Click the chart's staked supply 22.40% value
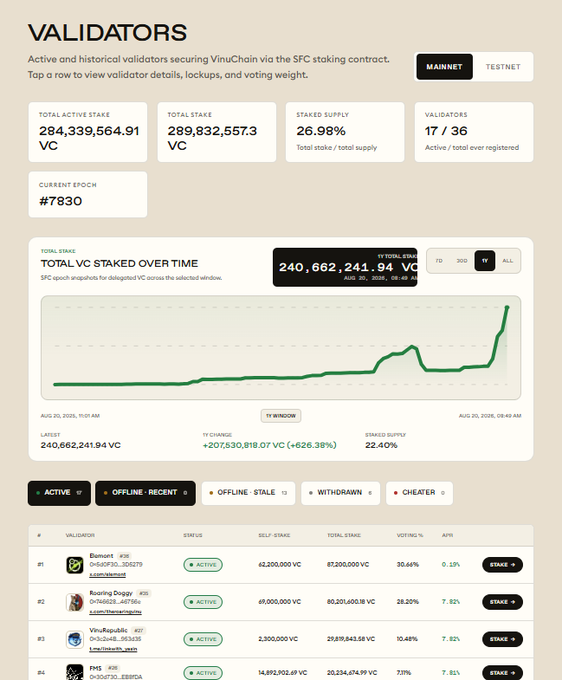This screenshot has width=562, height=680. [x=381, y=445]
